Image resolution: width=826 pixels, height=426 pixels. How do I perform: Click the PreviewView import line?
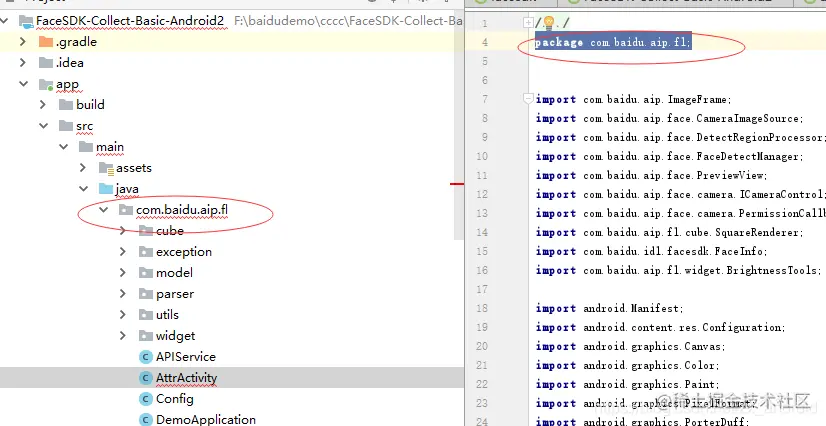pos(652,175)
